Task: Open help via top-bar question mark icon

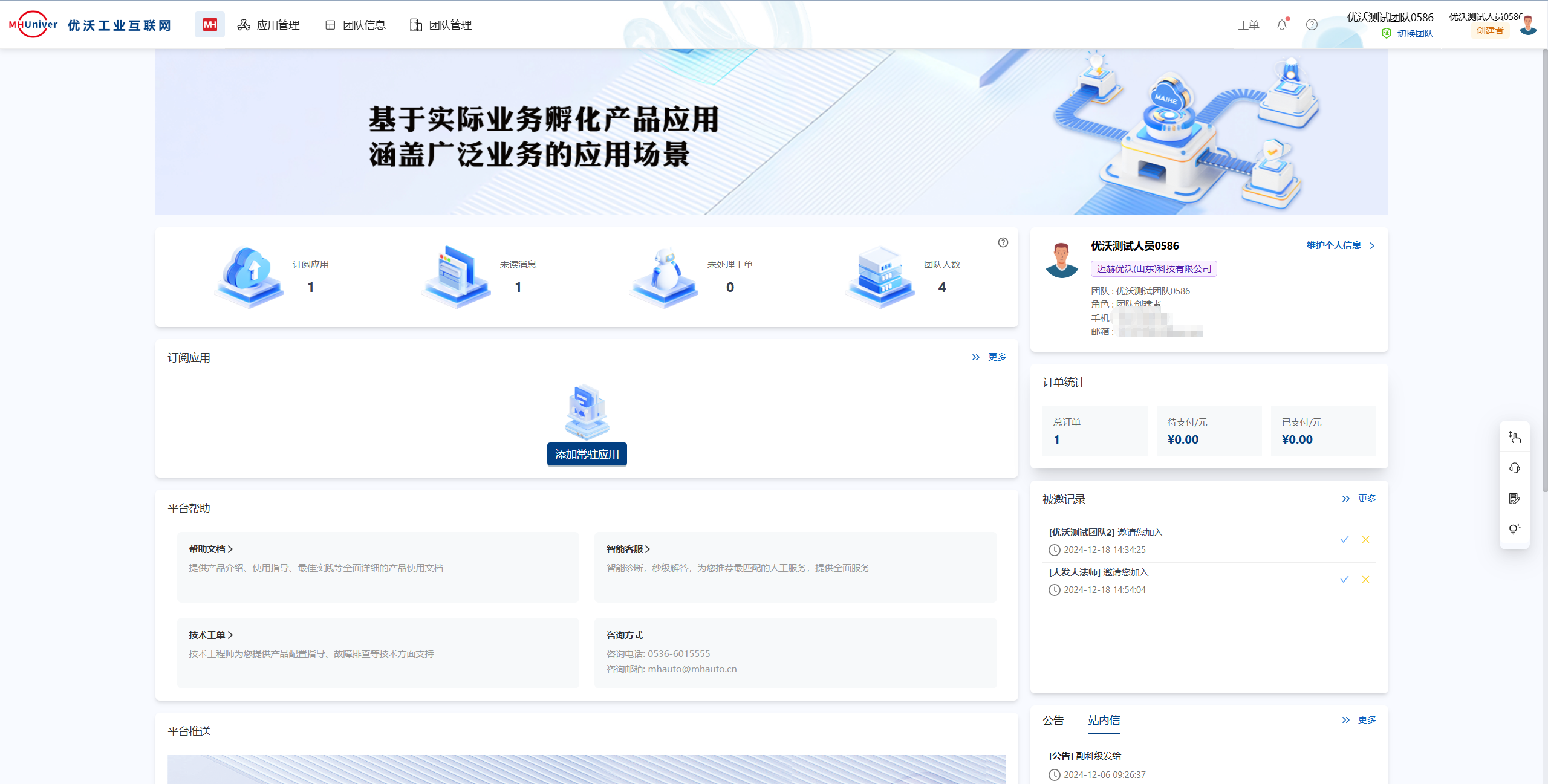Action: click(x=1312, y=25)
